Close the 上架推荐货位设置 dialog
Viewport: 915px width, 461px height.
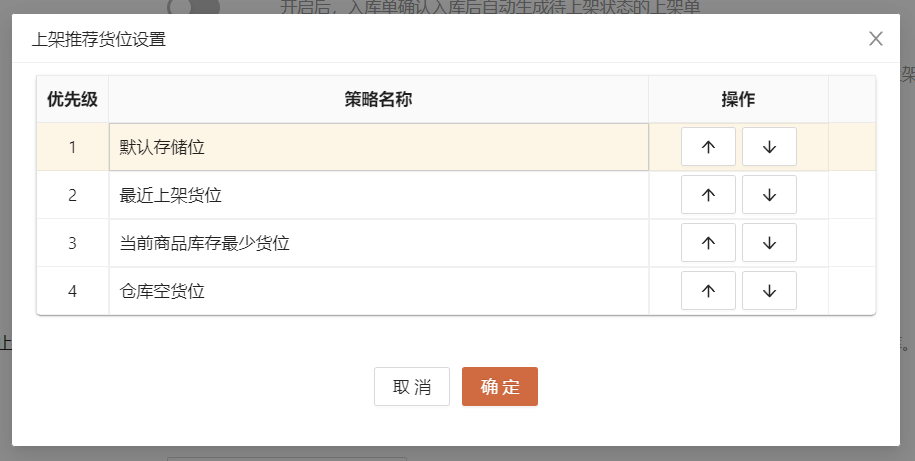click(876, 39)
